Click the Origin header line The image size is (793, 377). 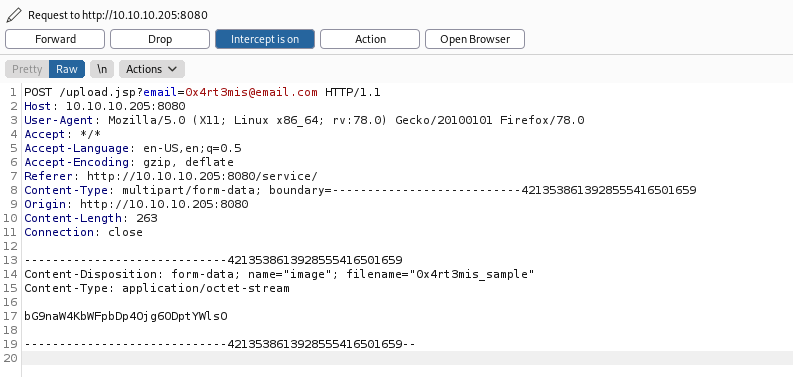point(136,204)
